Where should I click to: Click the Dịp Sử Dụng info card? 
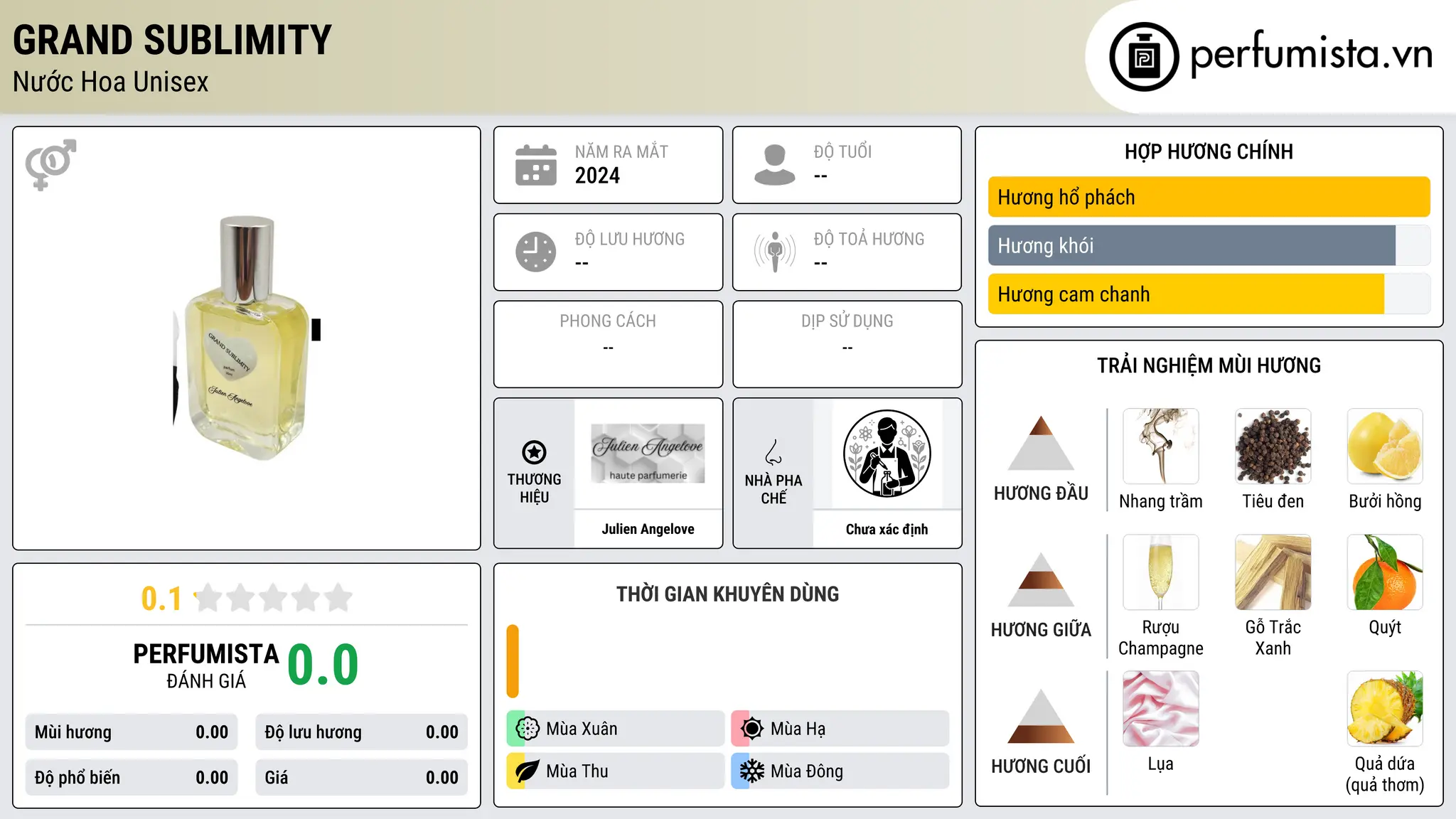coord(847,344)
